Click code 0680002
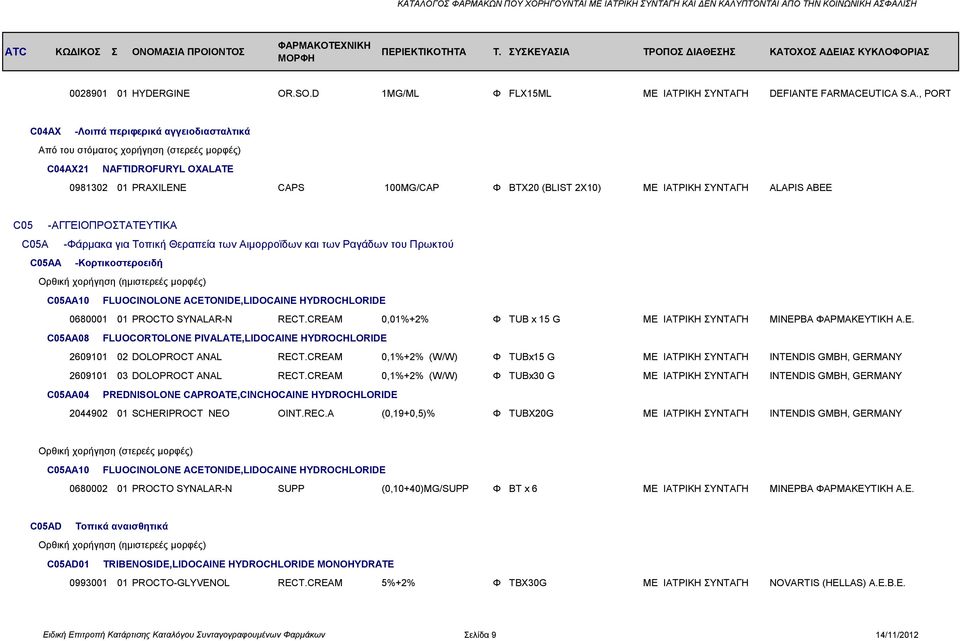The width and height of the screenshot is (960, 641). [88, 489]
